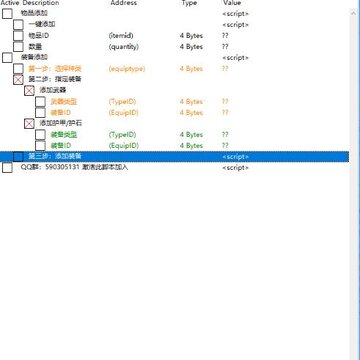Click <script> value of QQ群 row
360x360 pixels.
click(235, 168)
